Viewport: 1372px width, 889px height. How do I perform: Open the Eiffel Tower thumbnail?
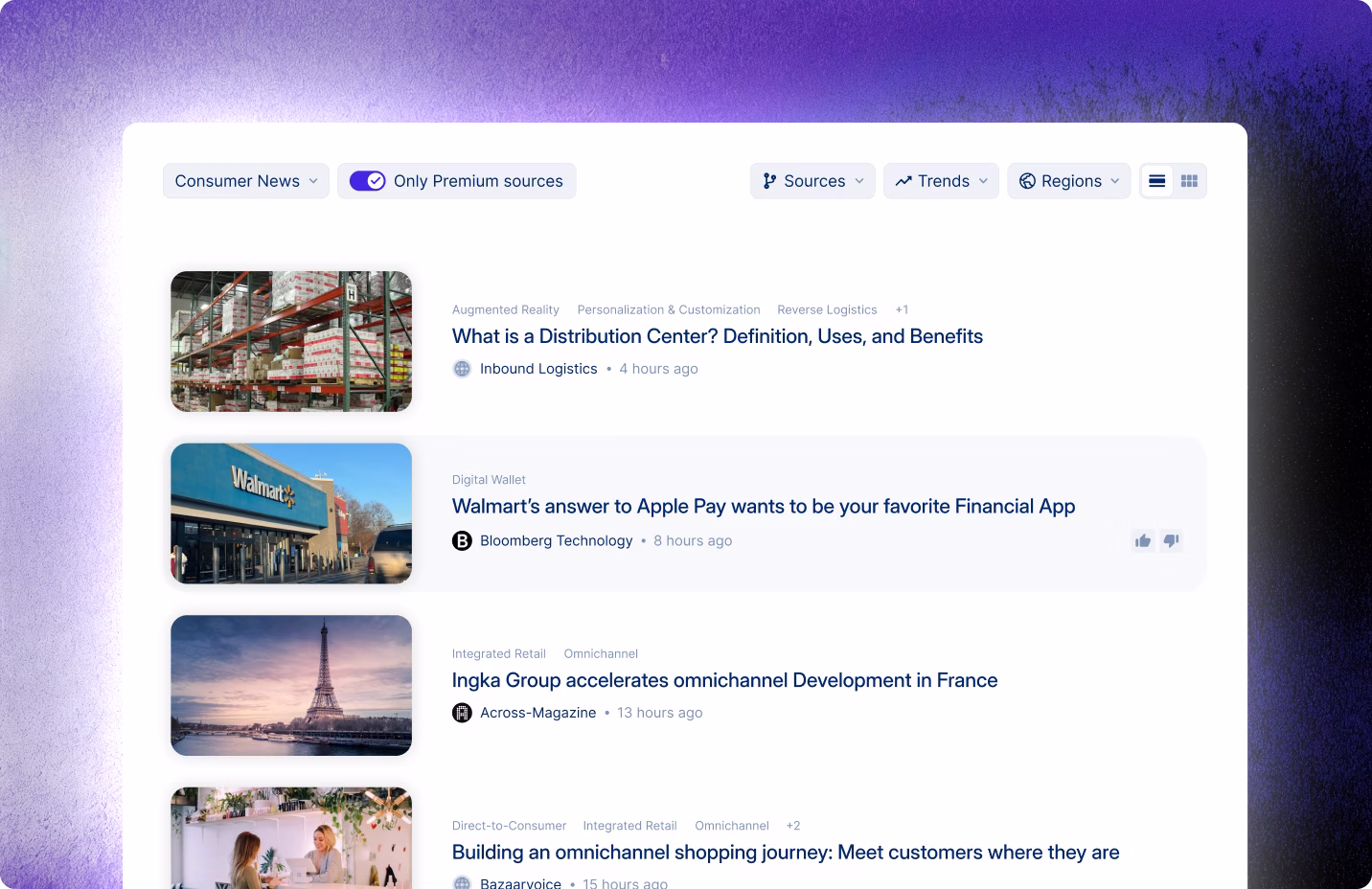pos(291,686)
